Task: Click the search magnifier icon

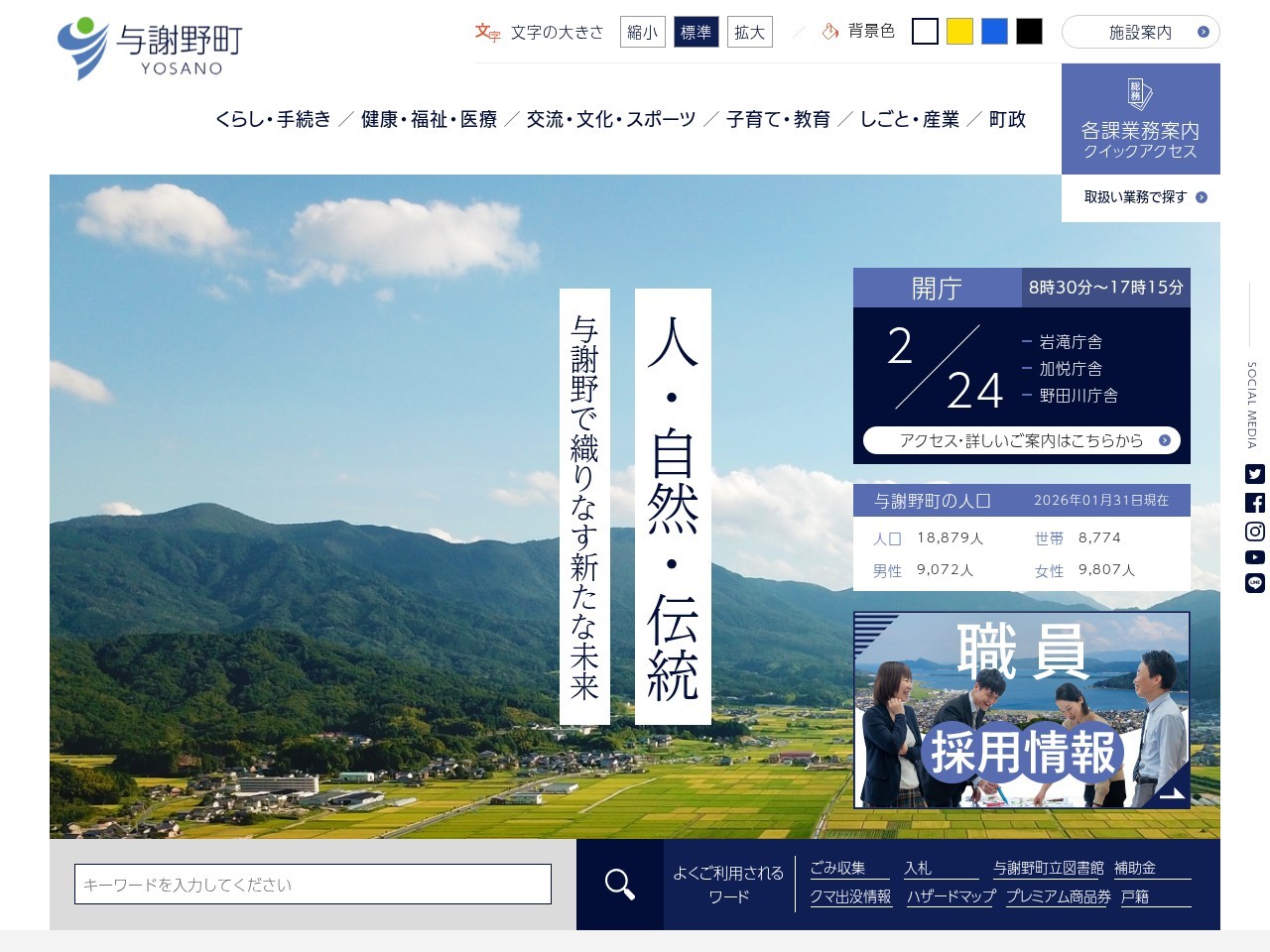Action: (x=621, y=884)
